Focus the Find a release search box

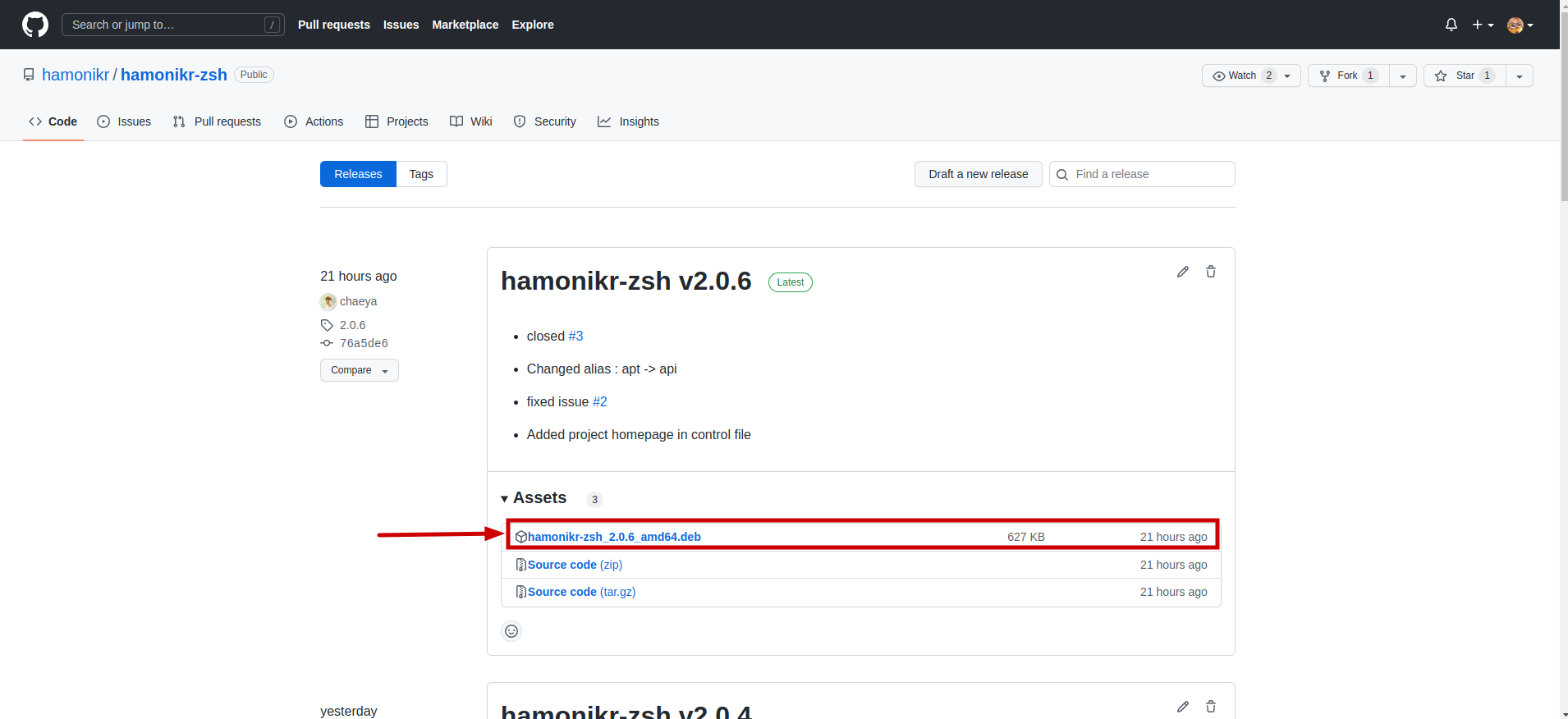(1149, 174)
